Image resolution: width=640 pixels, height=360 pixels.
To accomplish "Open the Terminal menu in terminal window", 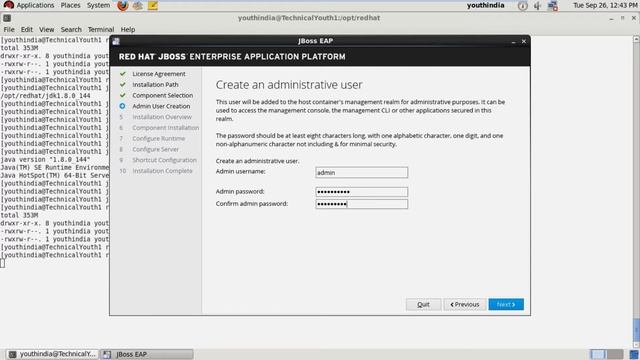I will coord(101,29).
